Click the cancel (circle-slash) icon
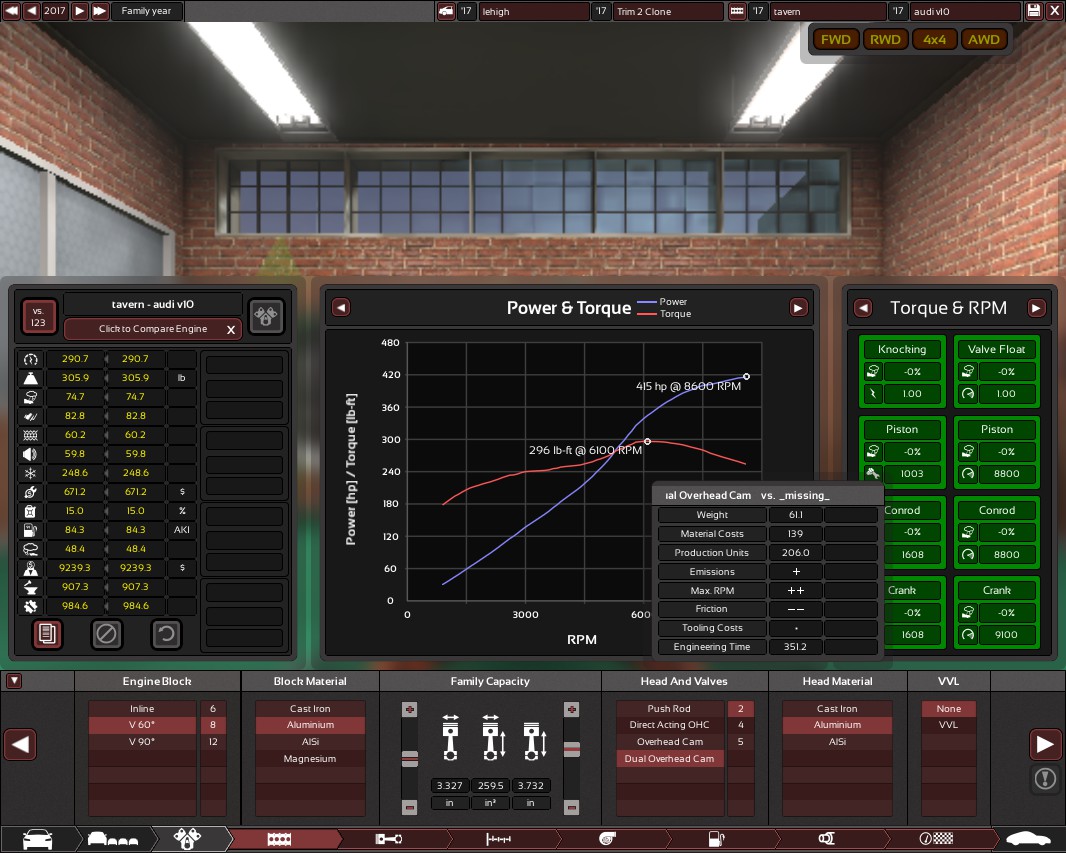This screenshot has width=1066, height=853. point(107,633)
